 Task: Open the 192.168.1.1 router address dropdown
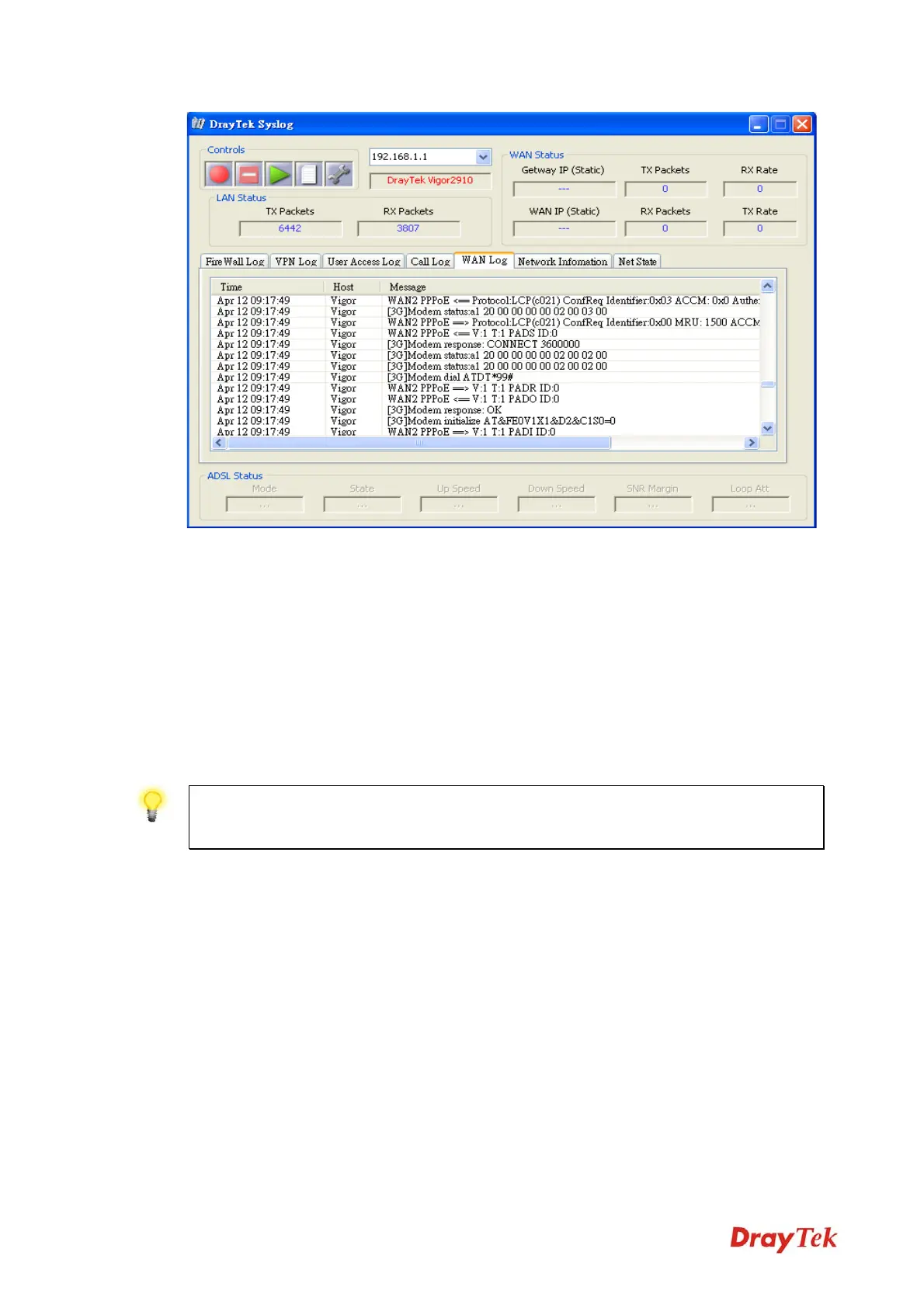(x=483, y=157)
